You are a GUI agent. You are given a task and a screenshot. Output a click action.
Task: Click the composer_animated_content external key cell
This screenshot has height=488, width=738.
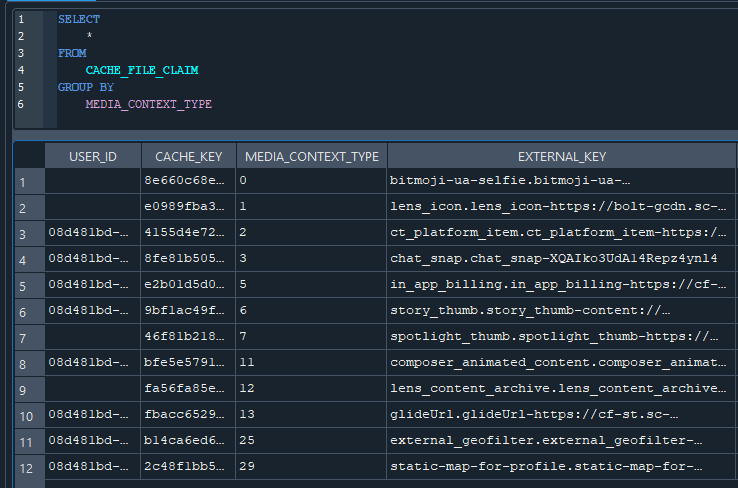(x=561, y=362)
